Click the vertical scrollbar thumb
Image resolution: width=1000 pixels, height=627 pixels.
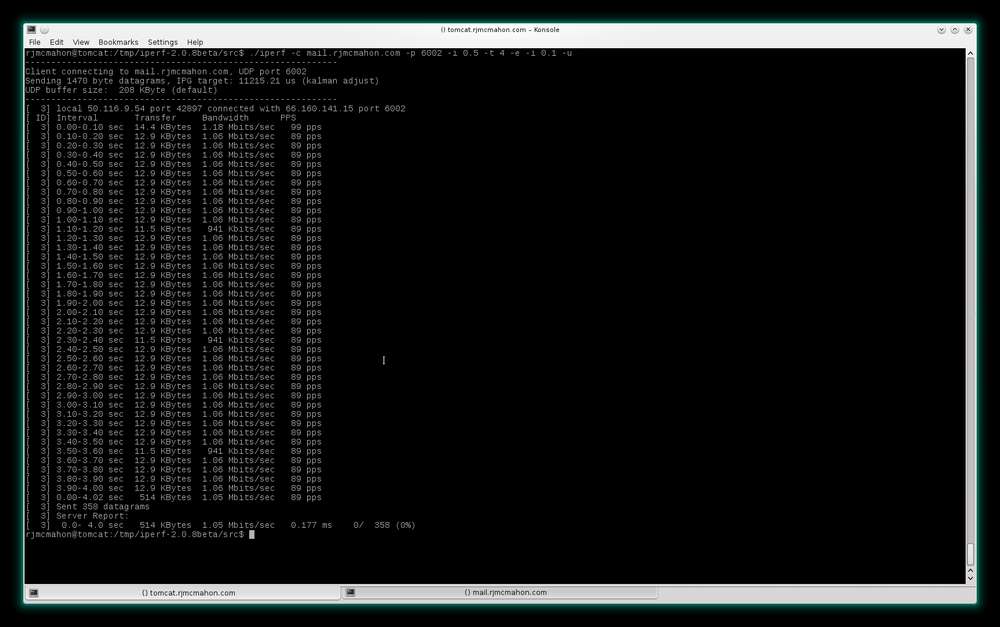971,554
